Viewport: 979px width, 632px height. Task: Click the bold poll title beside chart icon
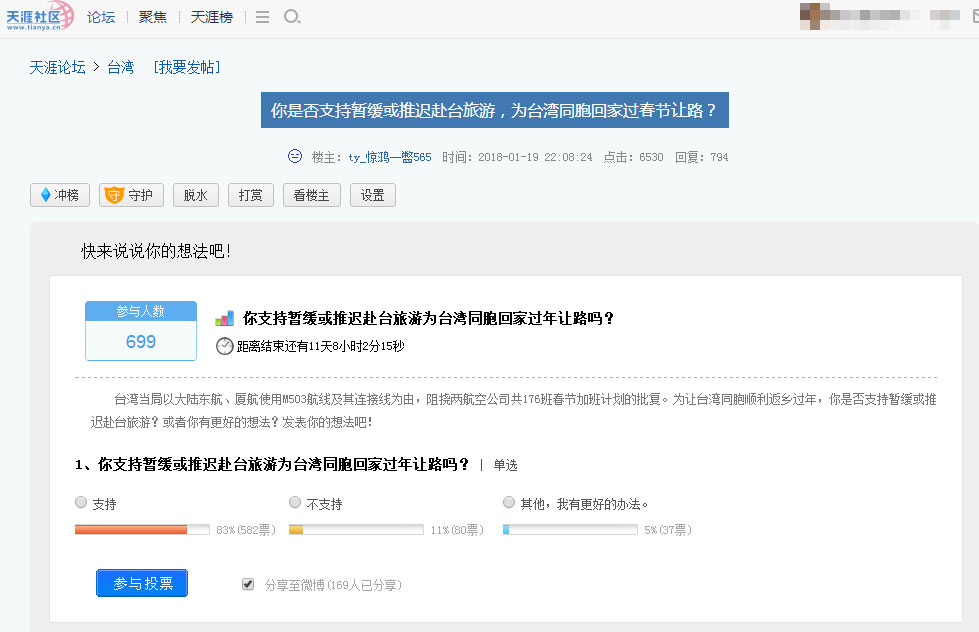[428, 318]
